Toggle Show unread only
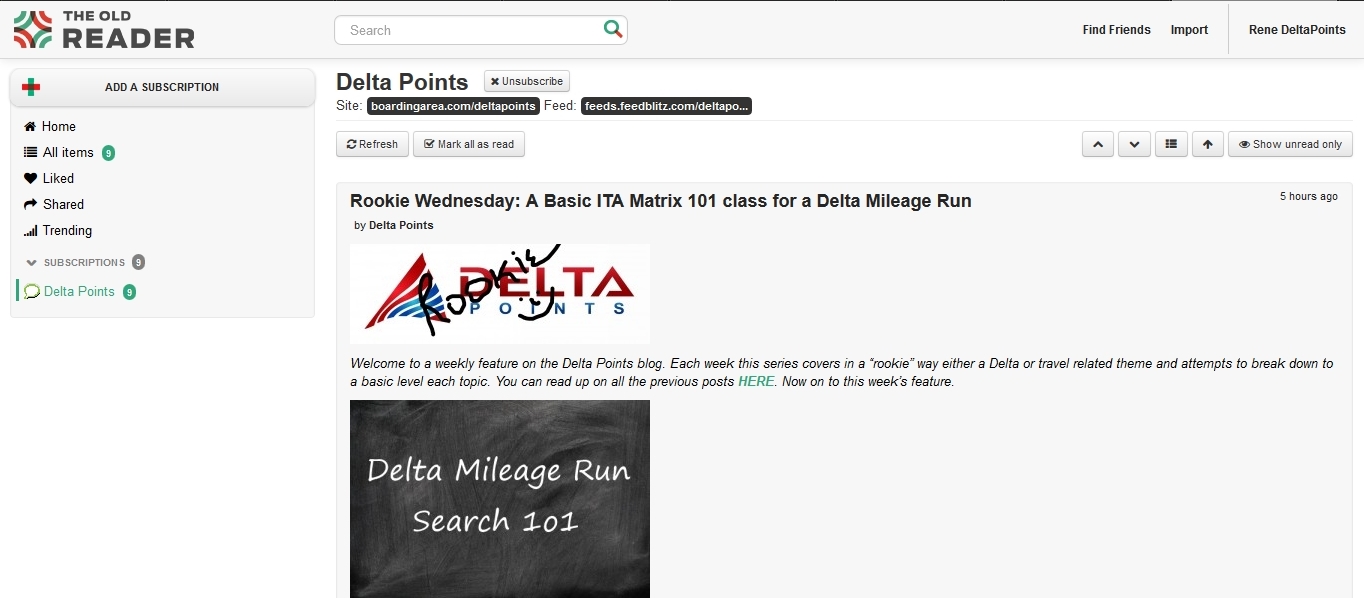Image resolution: width=1364 pixels, height=598 pixels. click(1289, 144)
